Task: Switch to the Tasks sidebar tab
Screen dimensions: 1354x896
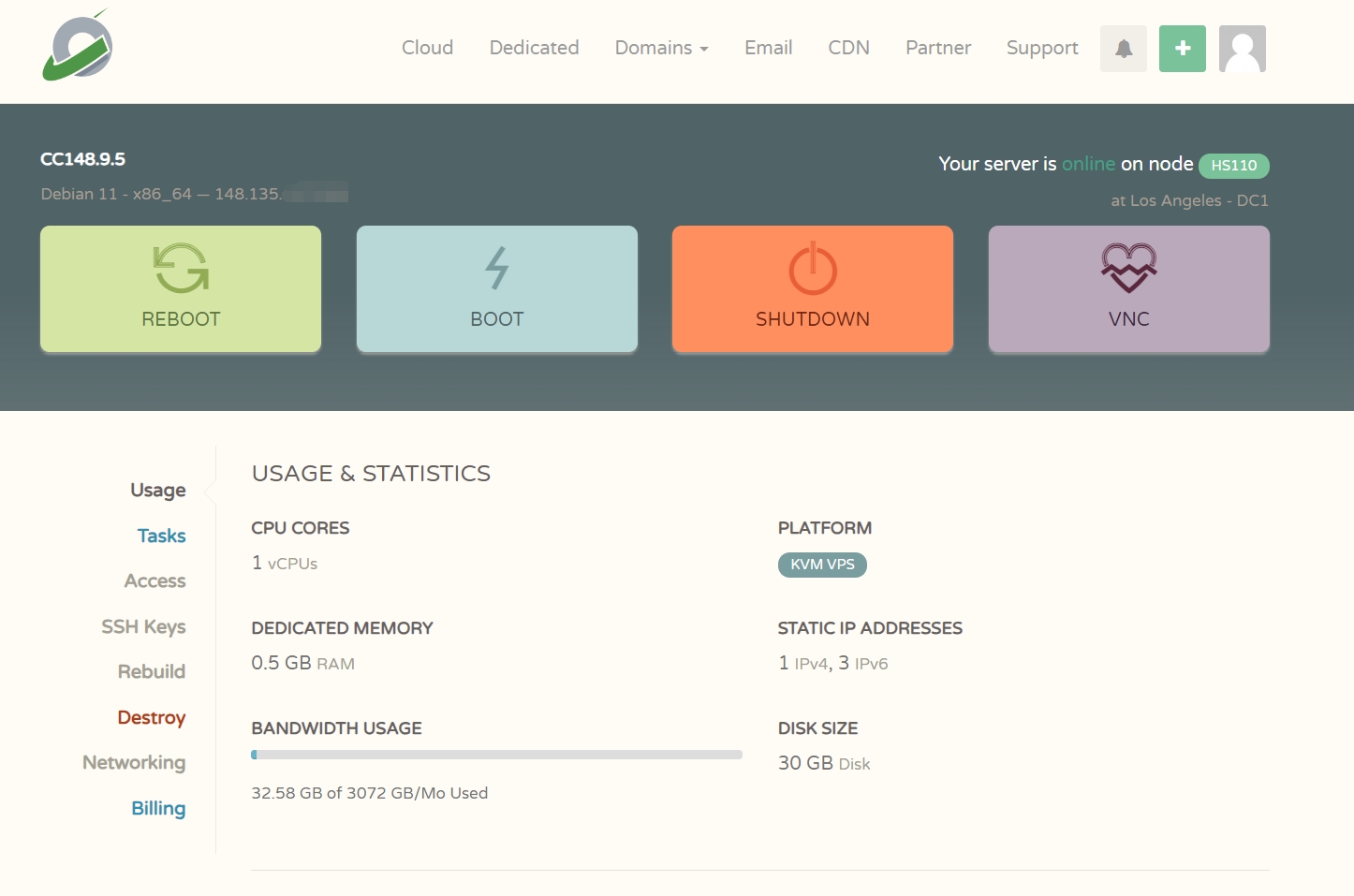Action: (x=162, y=536)
